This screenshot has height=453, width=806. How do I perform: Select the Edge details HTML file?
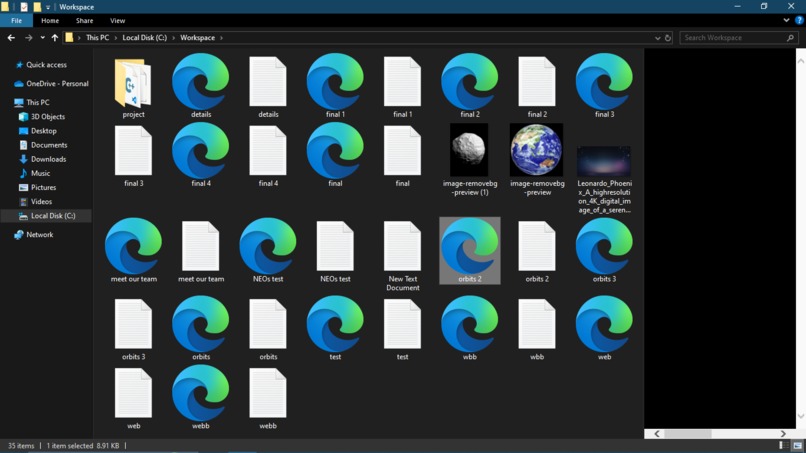[x=200, y=82]
